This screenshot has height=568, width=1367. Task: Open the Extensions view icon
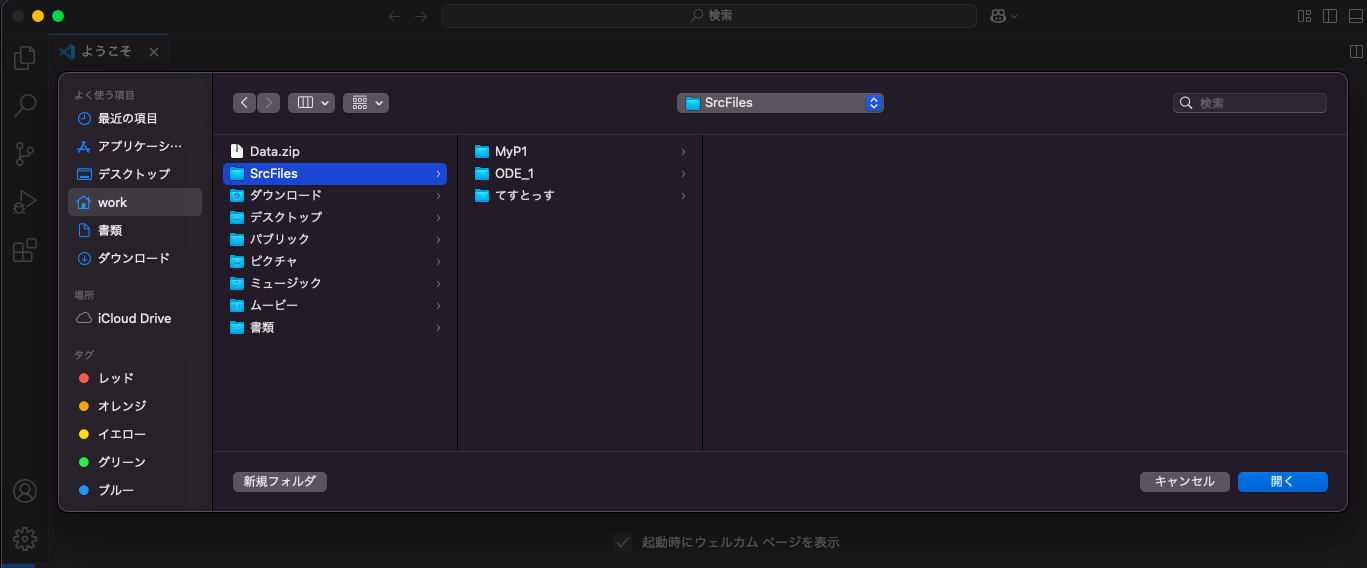point(25,250)
